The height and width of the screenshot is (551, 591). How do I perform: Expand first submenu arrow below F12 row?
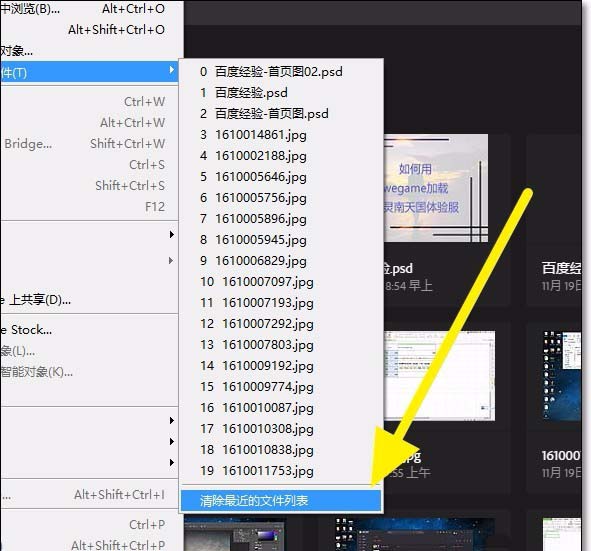172,234
